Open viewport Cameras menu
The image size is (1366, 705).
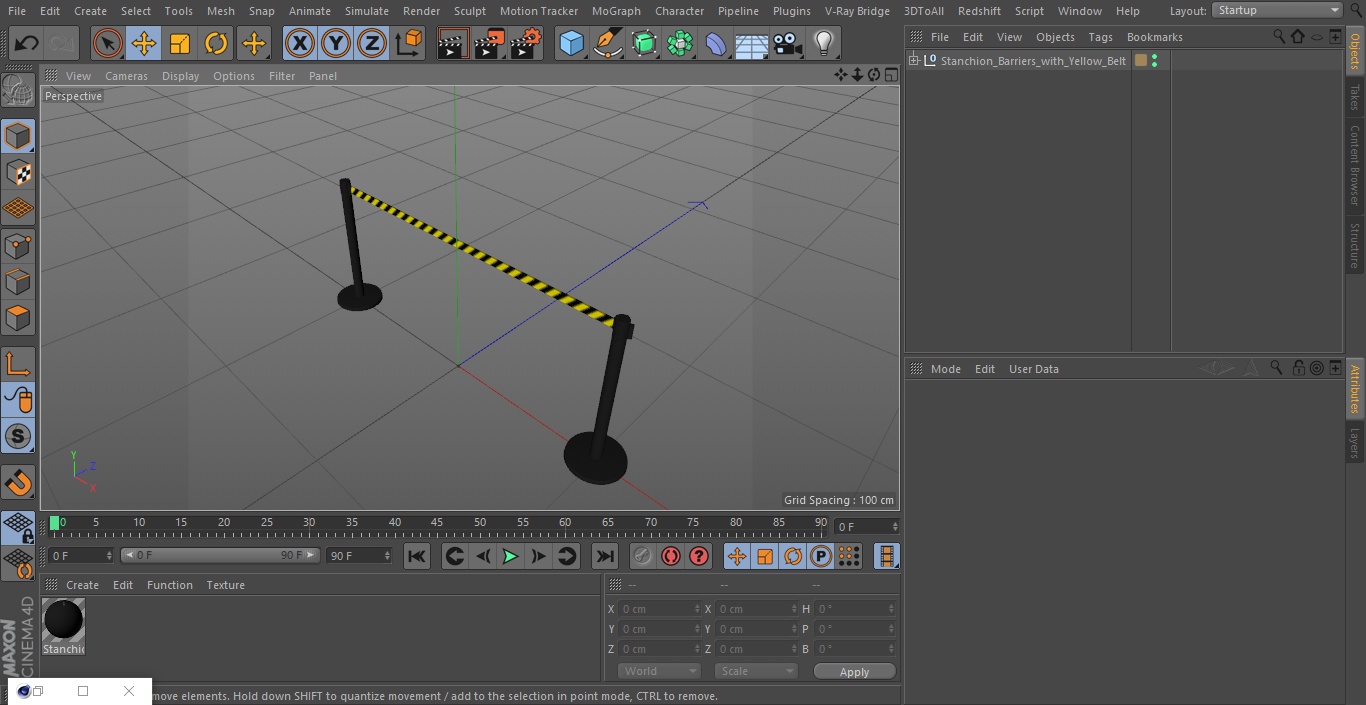click(x=126, y=76)
